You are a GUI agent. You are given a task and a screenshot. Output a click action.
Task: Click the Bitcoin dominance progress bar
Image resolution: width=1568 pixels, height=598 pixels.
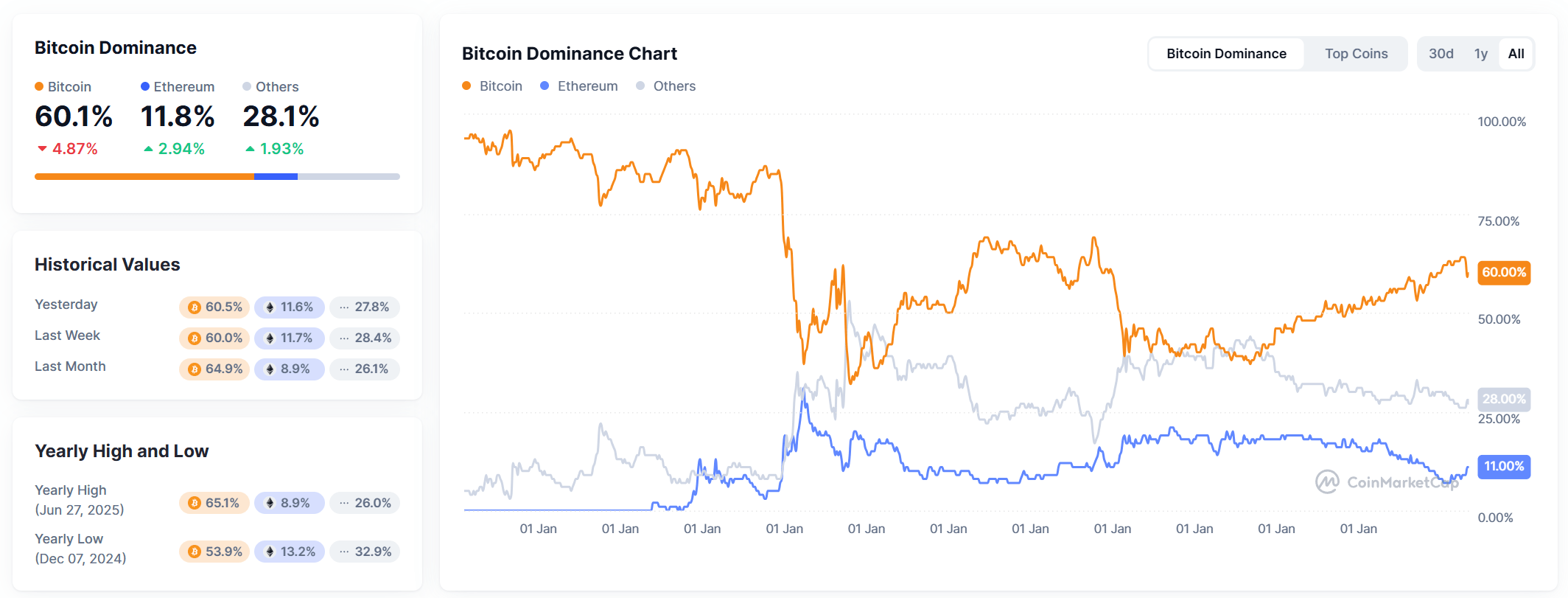point(217,176)
